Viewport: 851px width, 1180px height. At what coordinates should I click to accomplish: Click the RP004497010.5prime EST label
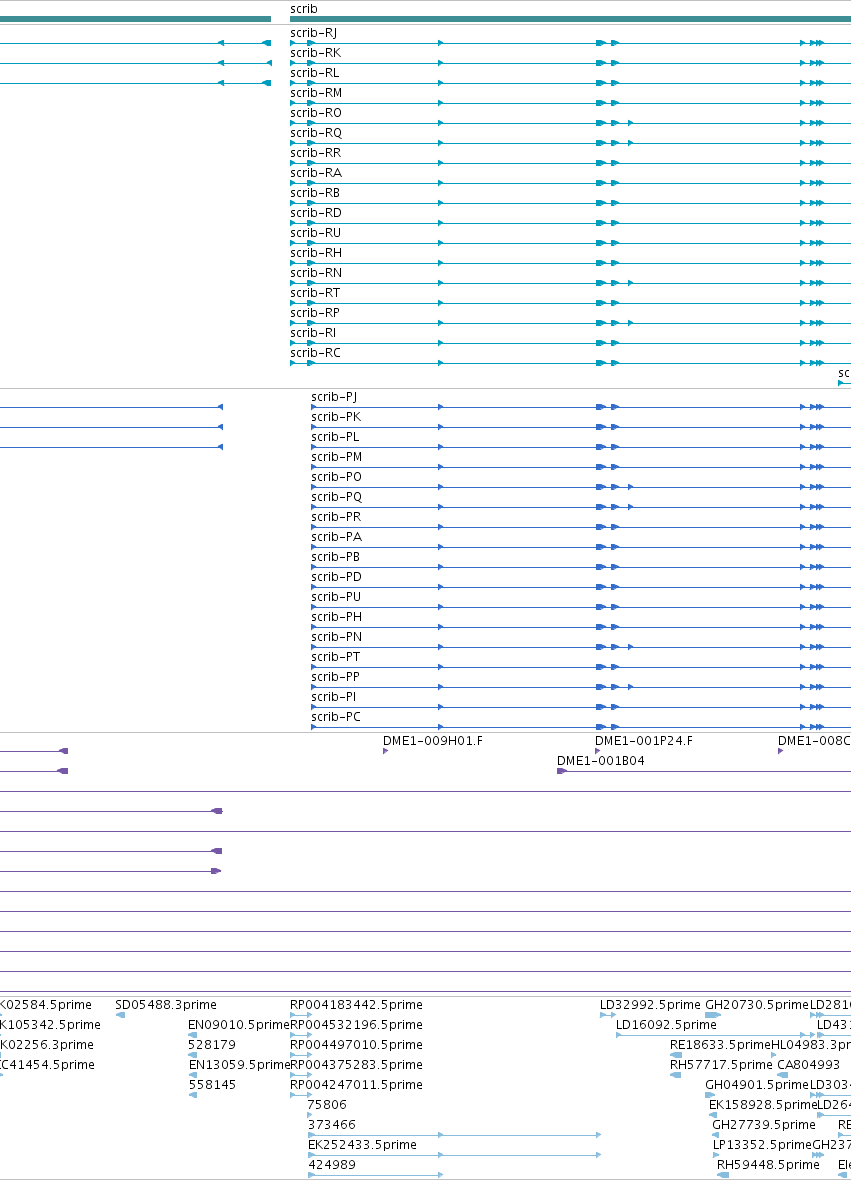click(357, 1045)
